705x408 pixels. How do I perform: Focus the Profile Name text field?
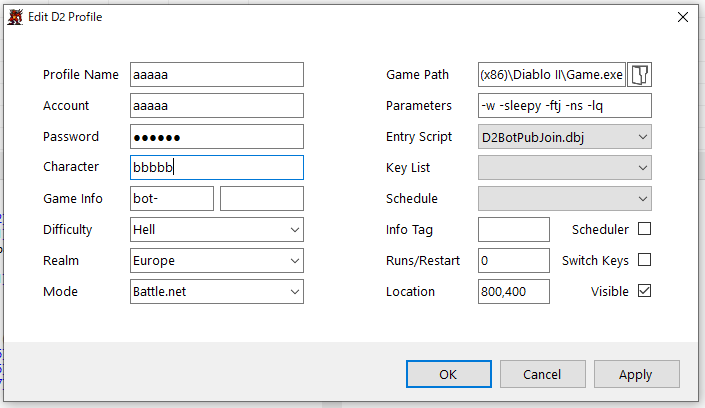(217, 75)
